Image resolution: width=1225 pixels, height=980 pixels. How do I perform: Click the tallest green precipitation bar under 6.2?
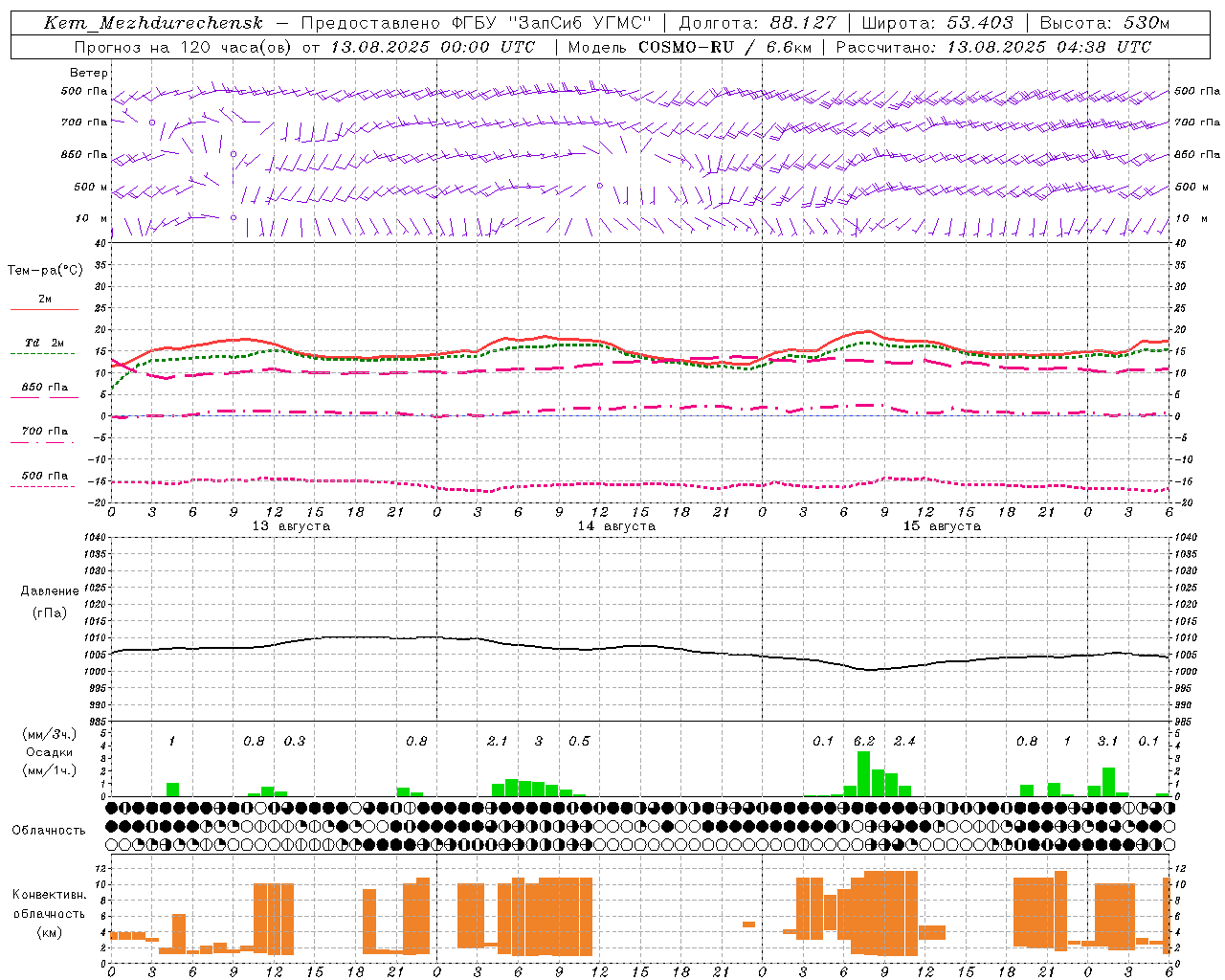[x=863, y=774]
